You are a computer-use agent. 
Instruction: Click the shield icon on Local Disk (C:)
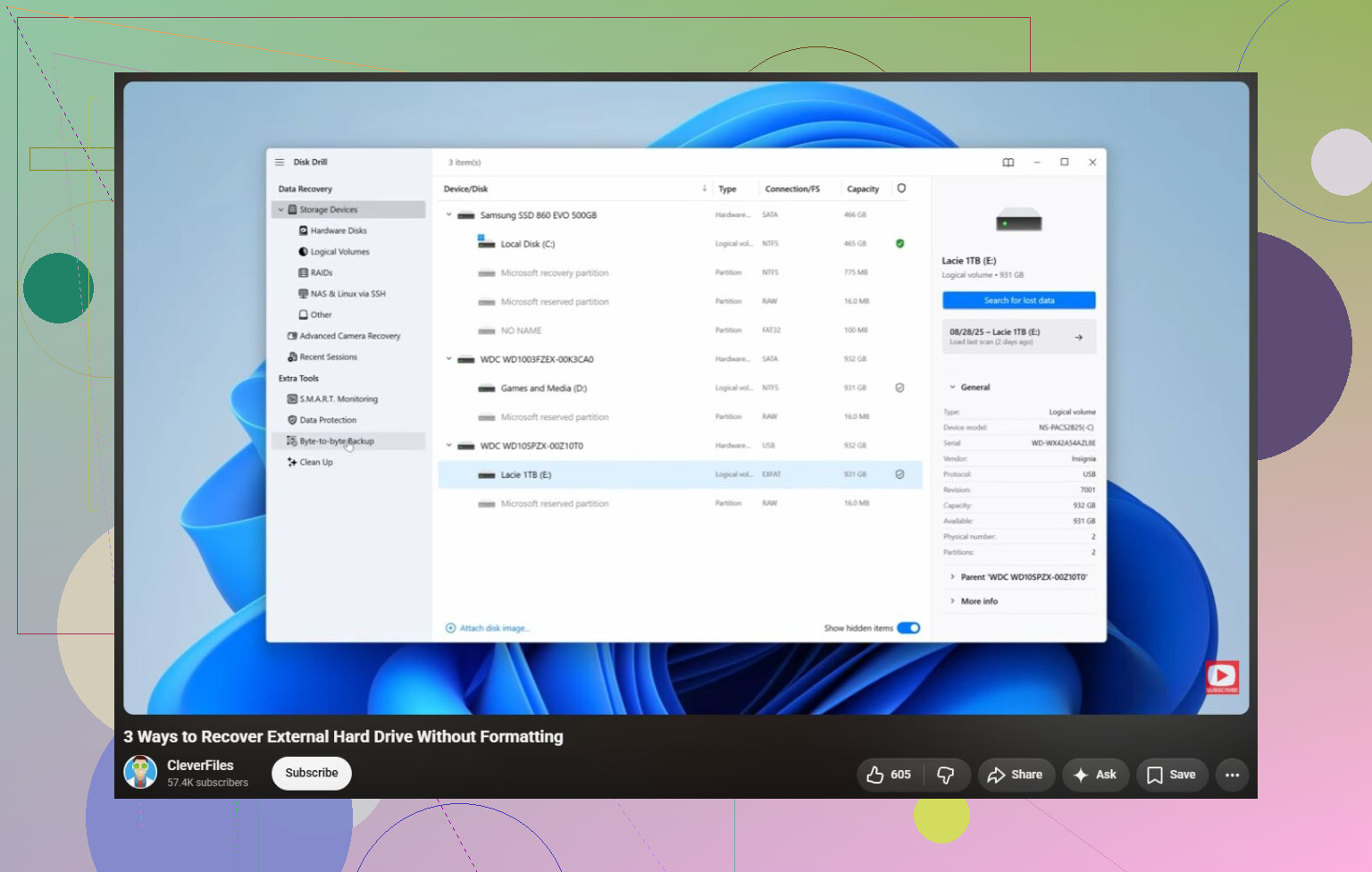[899, 243]
